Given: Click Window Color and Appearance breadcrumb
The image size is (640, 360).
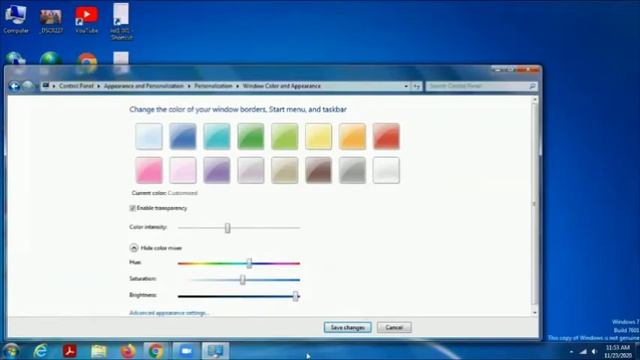Looking at the screenshot, I should (282, 86).
